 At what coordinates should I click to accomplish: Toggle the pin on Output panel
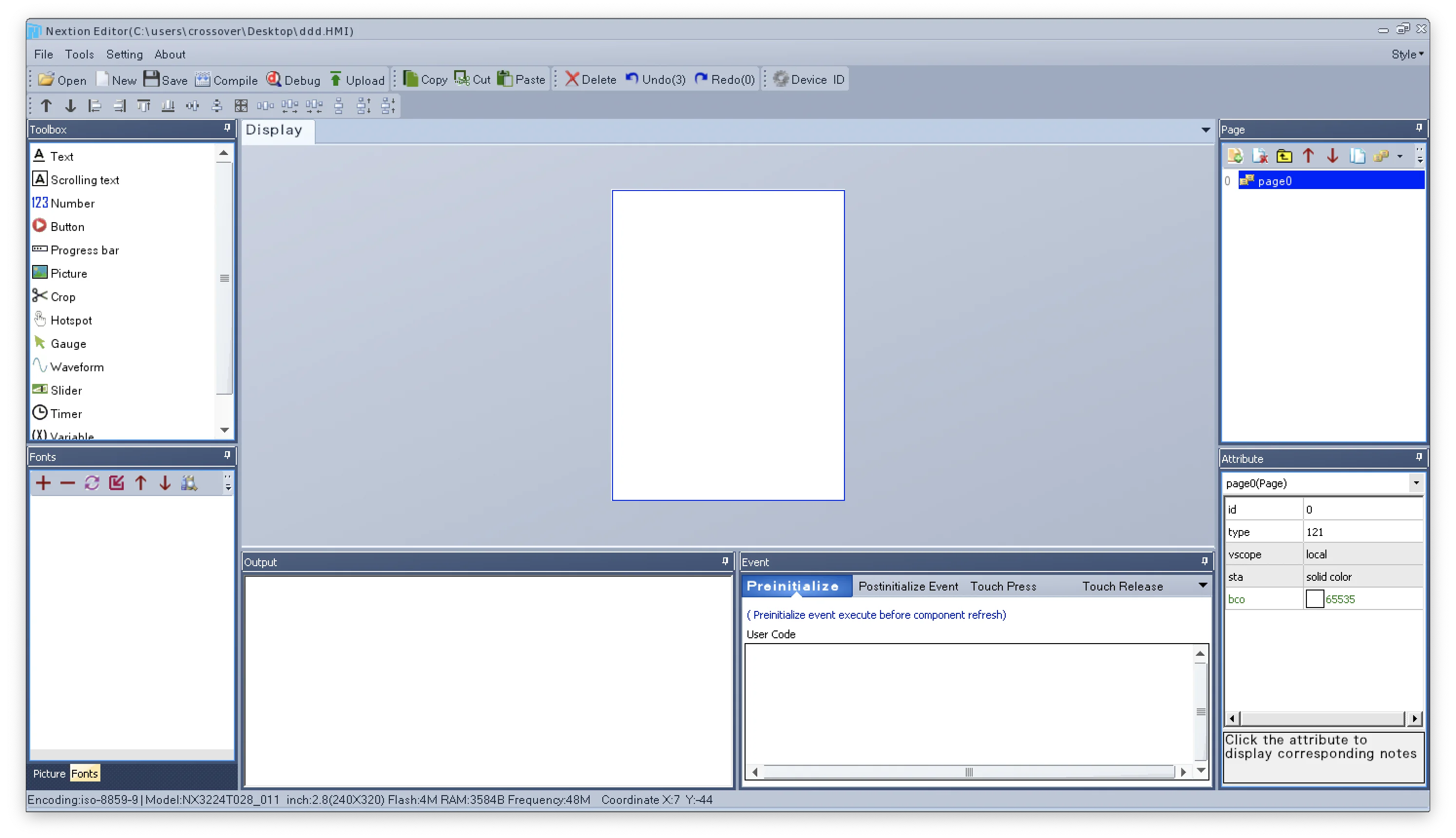(726, 562)
